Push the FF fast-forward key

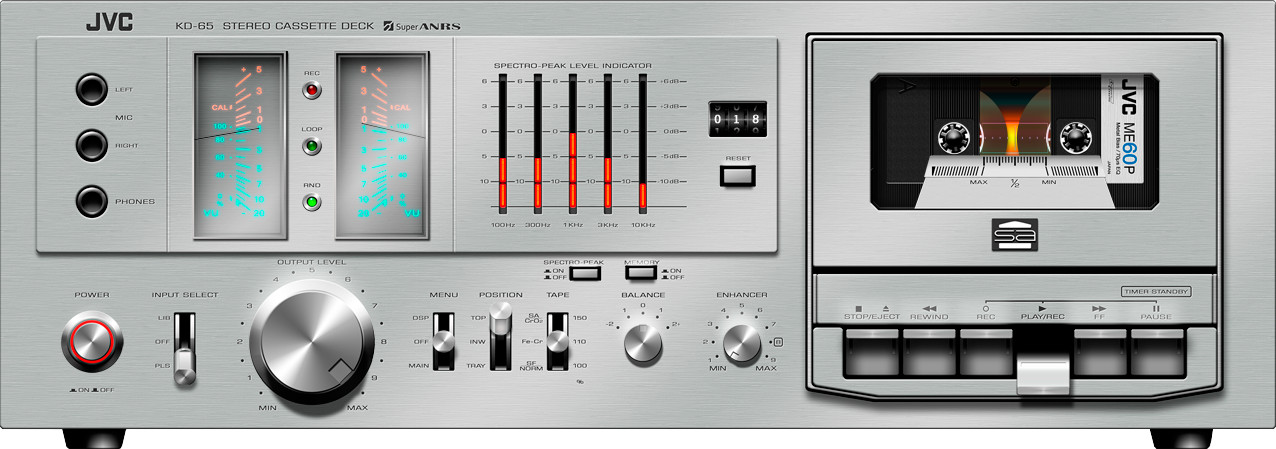[1102, 351]
